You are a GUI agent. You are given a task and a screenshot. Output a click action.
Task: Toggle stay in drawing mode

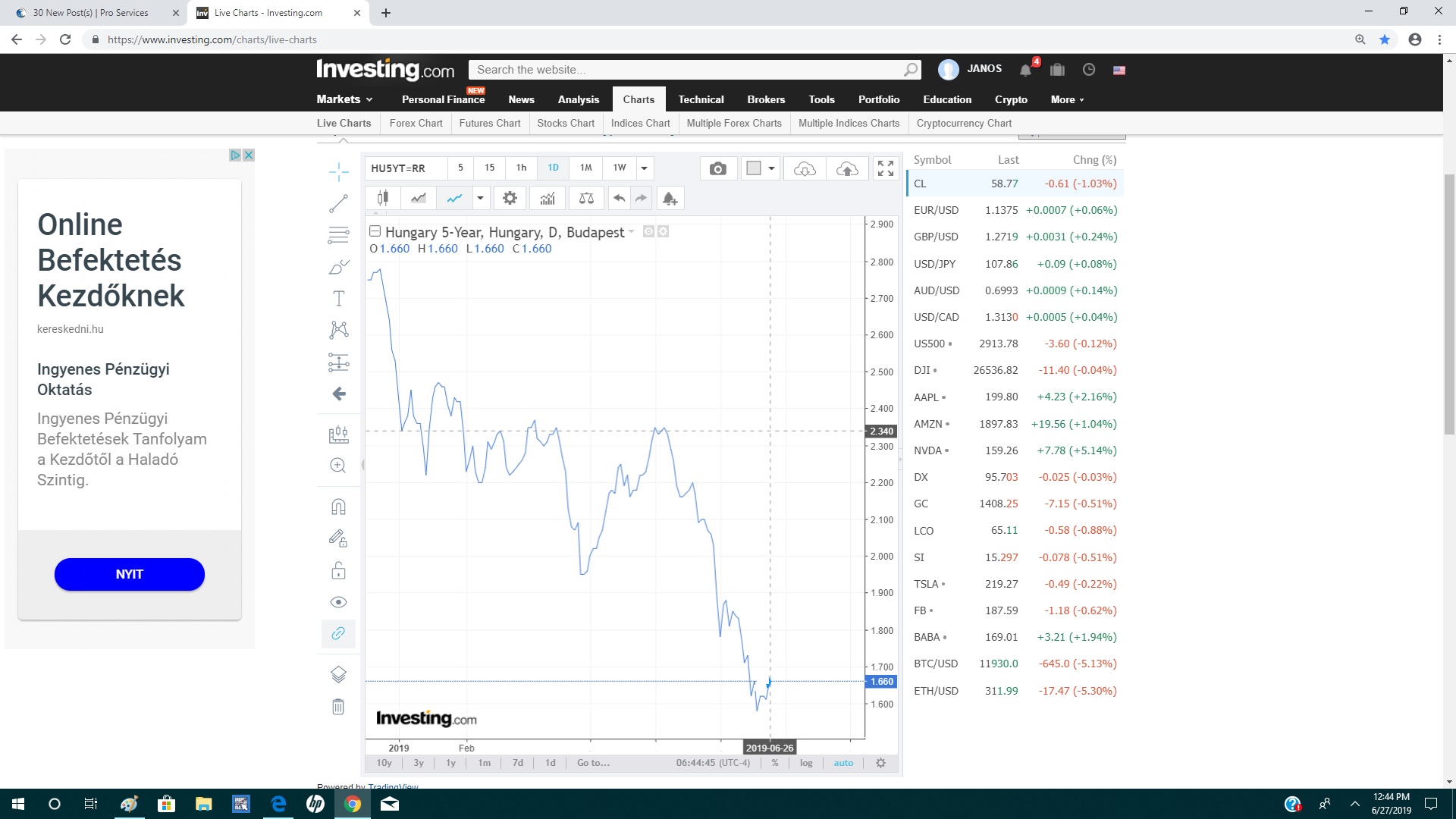tap(339, 538)
